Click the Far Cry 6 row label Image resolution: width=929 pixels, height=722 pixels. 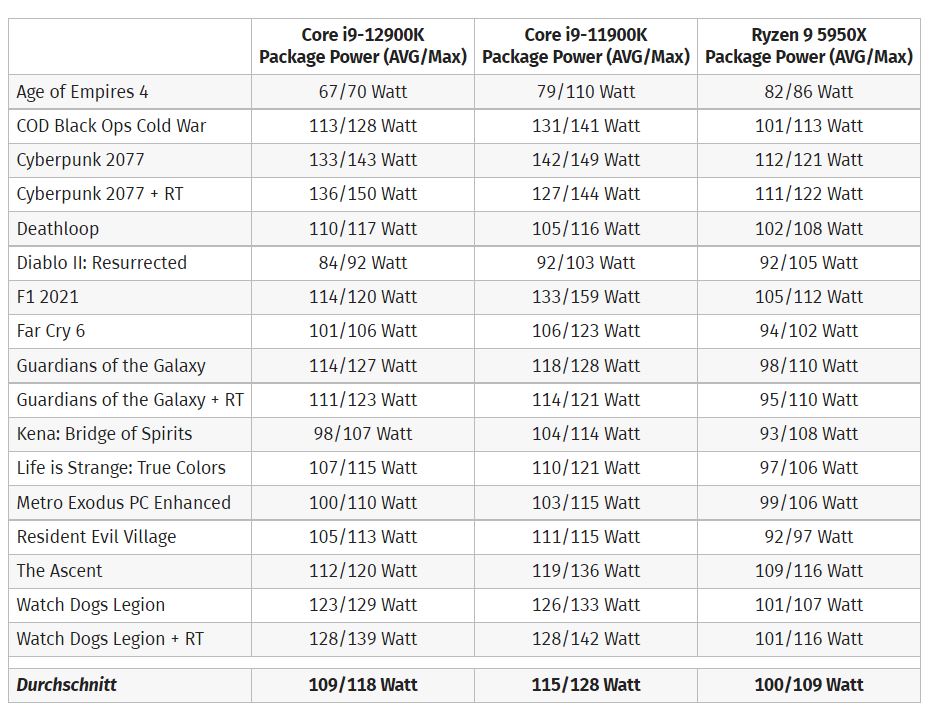pos(51,331)
